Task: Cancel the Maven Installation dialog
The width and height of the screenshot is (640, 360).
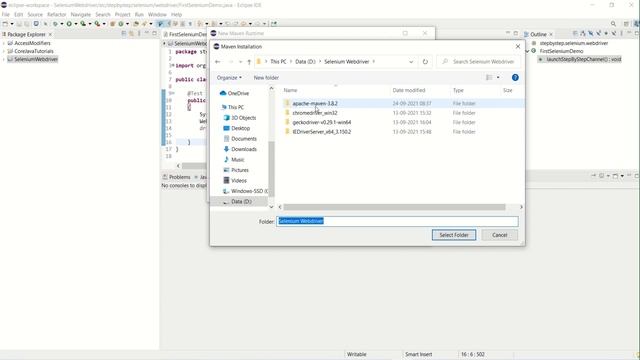Action: click(500, 235)
